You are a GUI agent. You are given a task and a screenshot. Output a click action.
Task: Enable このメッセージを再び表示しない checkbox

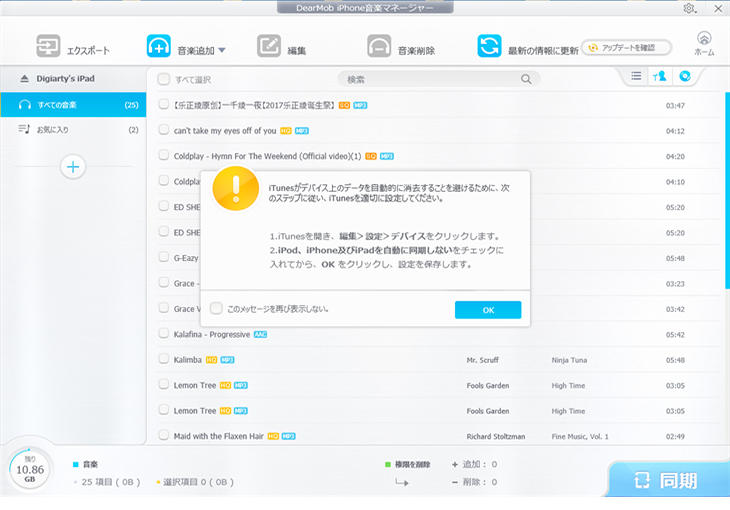(x=216, y=308)
